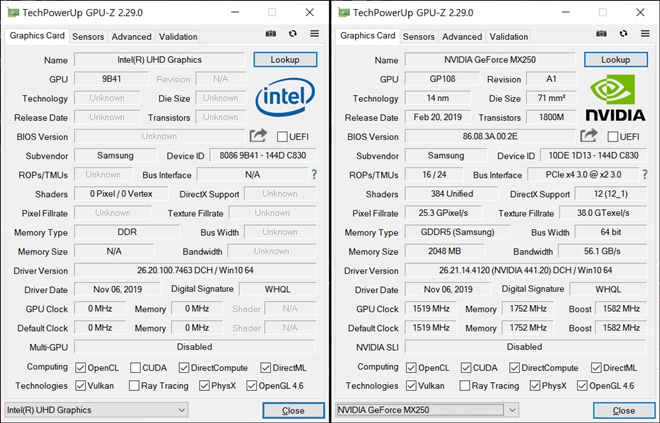Screen dimensions: 660x423
Task: Open hamburger menu in NVIDIA GPU-Z window
Action: click(645, 33)
